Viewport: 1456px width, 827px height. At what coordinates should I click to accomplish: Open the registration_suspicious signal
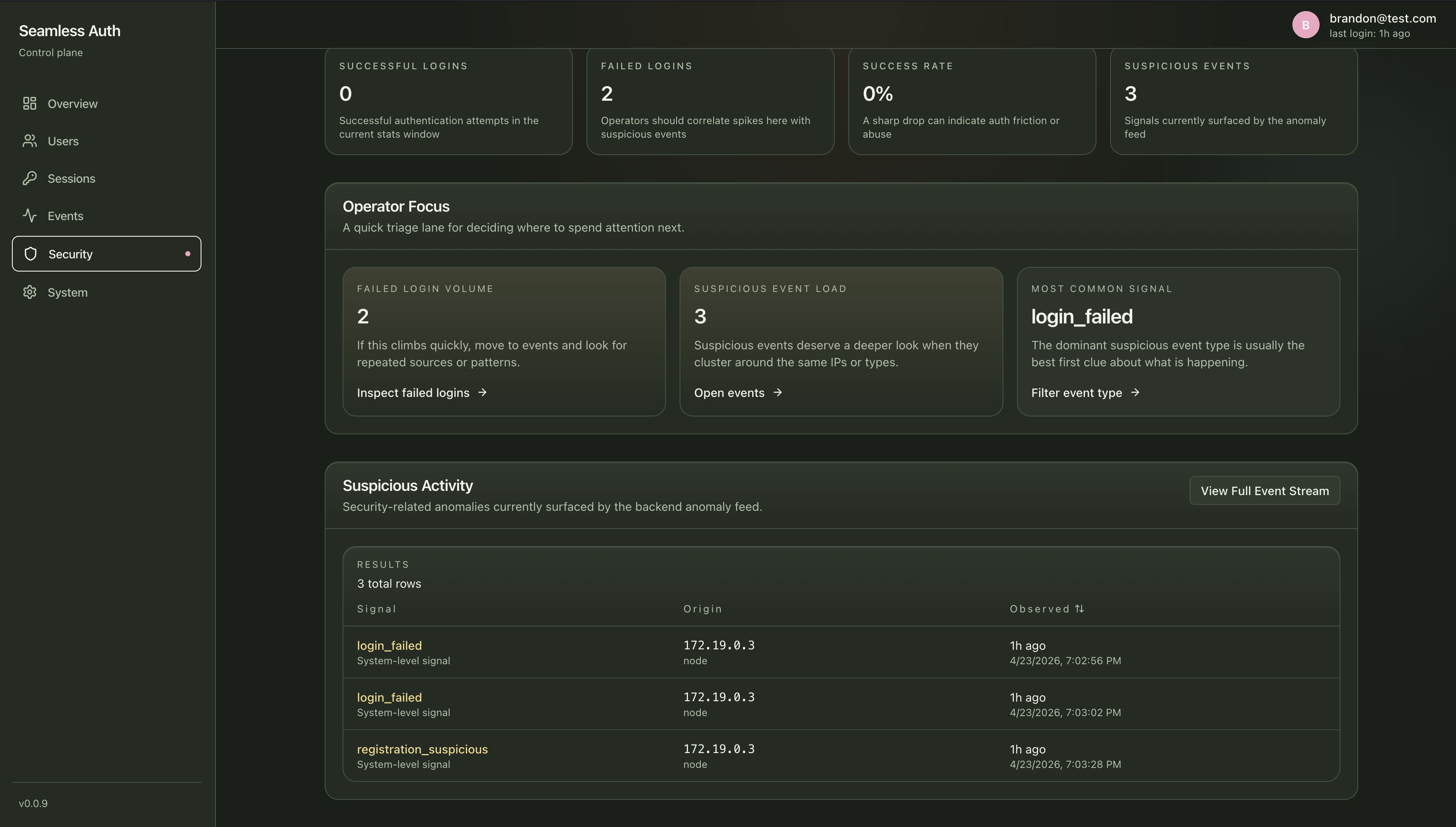(422, 749)
